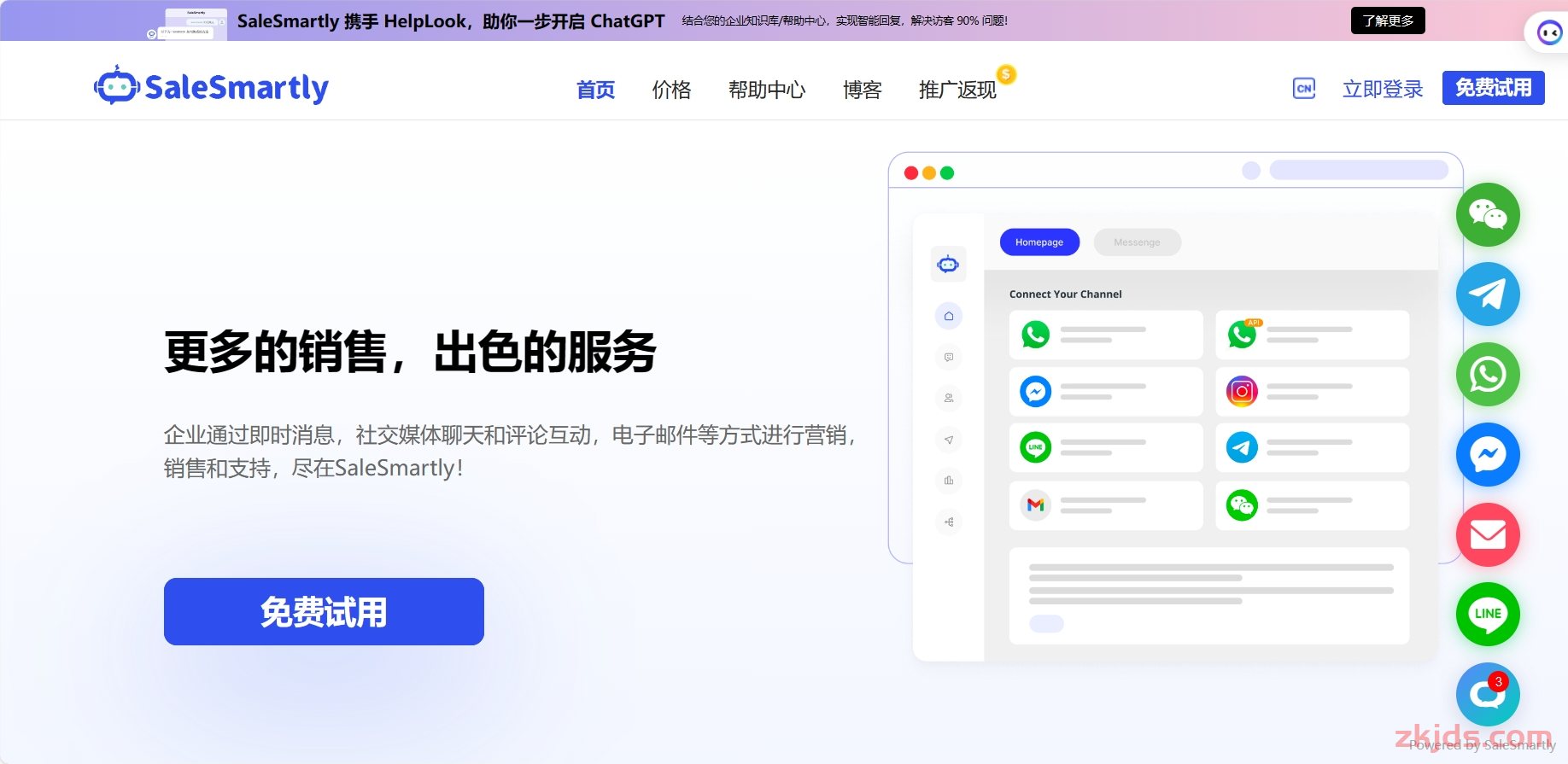
Task: Open the 博客 blog page
Action: click(862, 90)
